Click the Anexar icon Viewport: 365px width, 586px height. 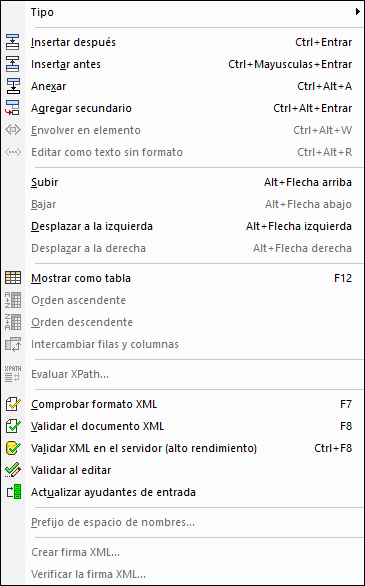pyautogui.click(x=13, y=86)
